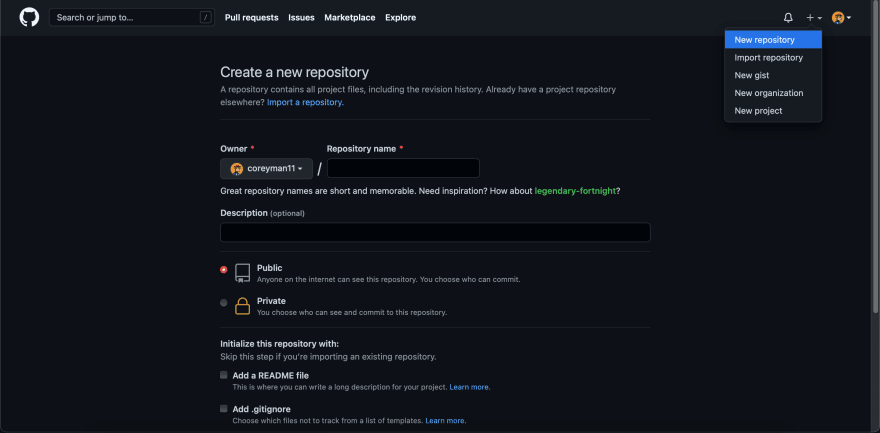The width and height of the screenshot is (880, 433).
Task: Open Explore in top navigation
Action: (401, 17)
